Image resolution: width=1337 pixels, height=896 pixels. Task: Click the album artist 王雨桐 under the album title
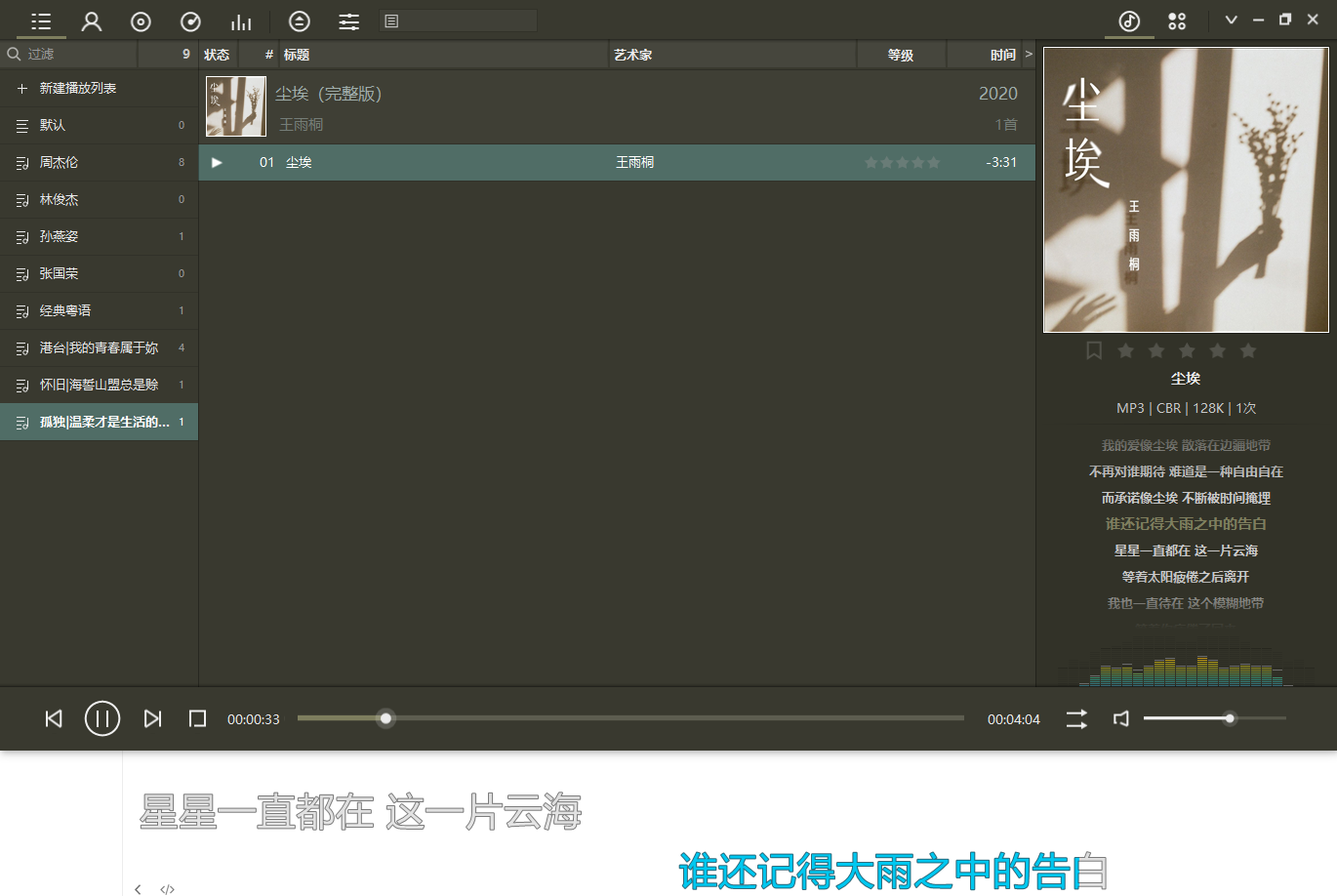302,125
